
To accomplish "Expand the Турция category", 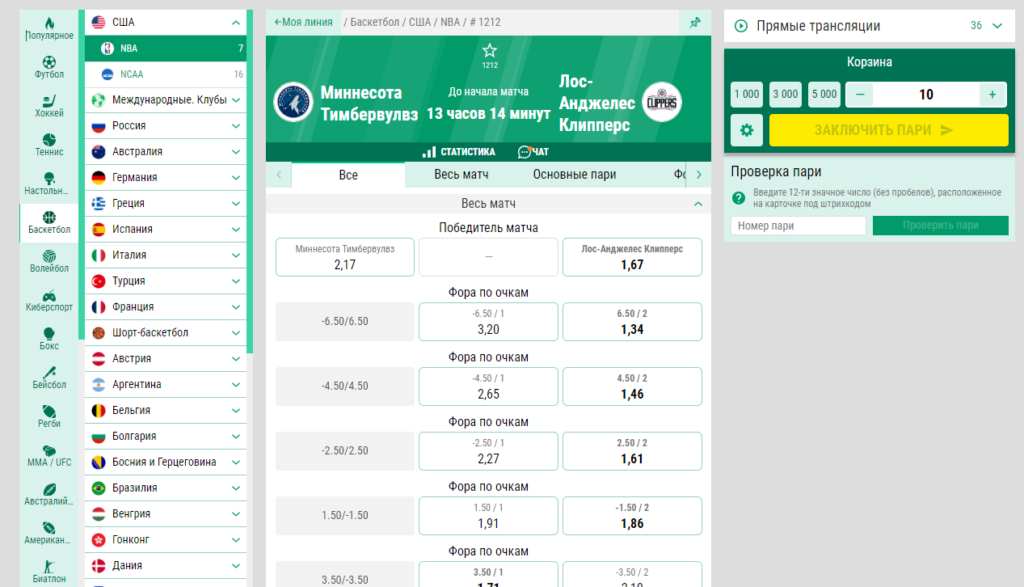I will pos(236,281).
